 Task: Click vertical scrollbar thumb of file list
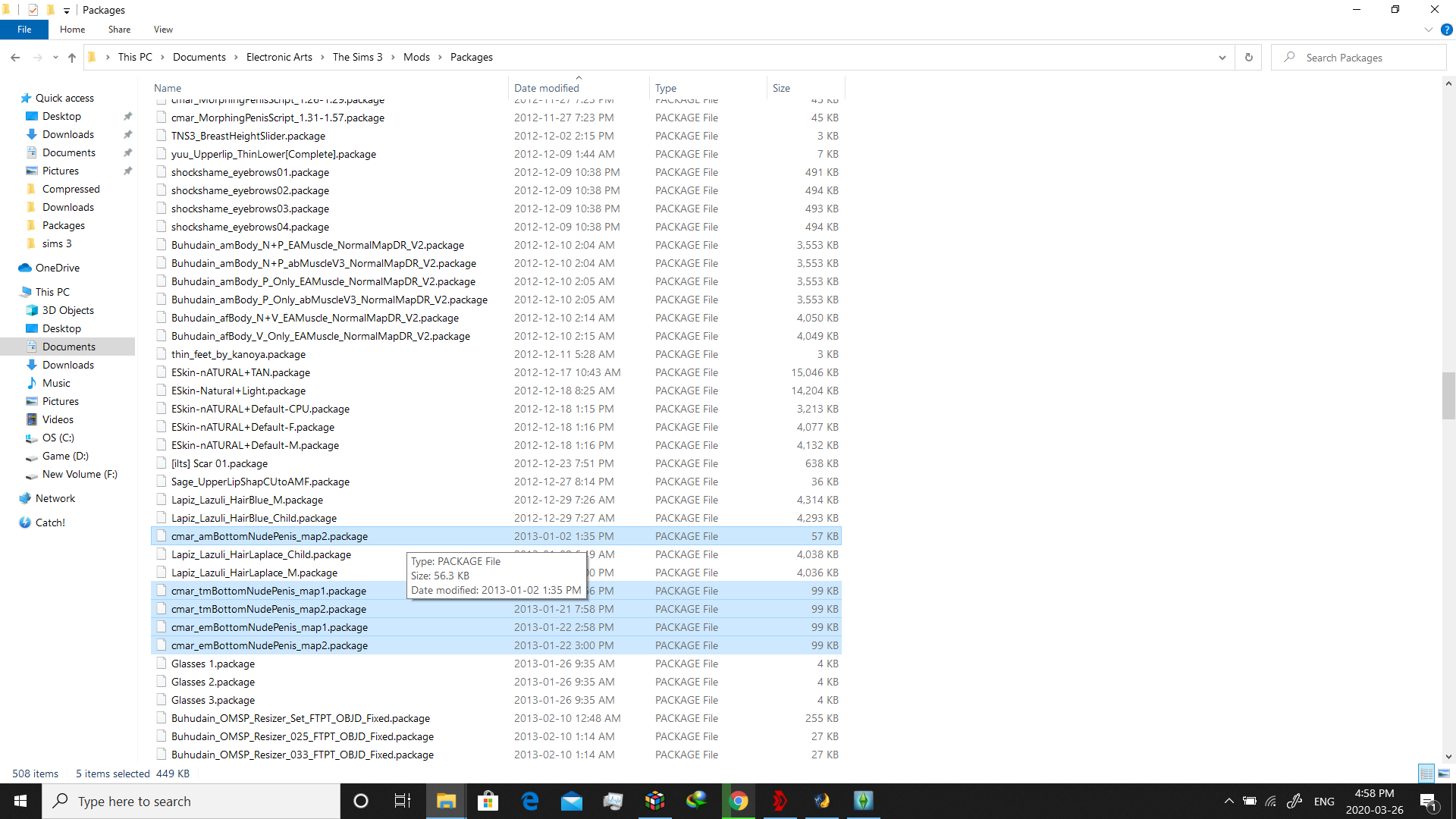(x=1448, y=396)
